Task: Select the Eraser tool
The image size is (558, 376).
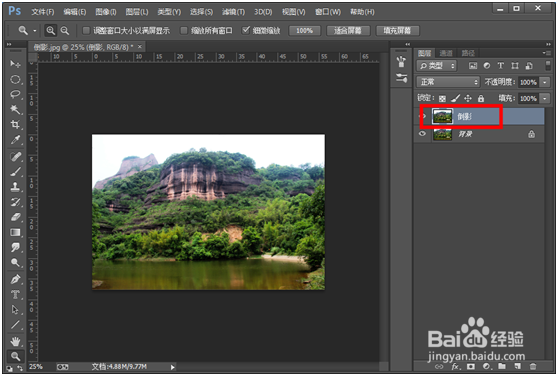Action: pyautogui.click(x=15, y=217)
